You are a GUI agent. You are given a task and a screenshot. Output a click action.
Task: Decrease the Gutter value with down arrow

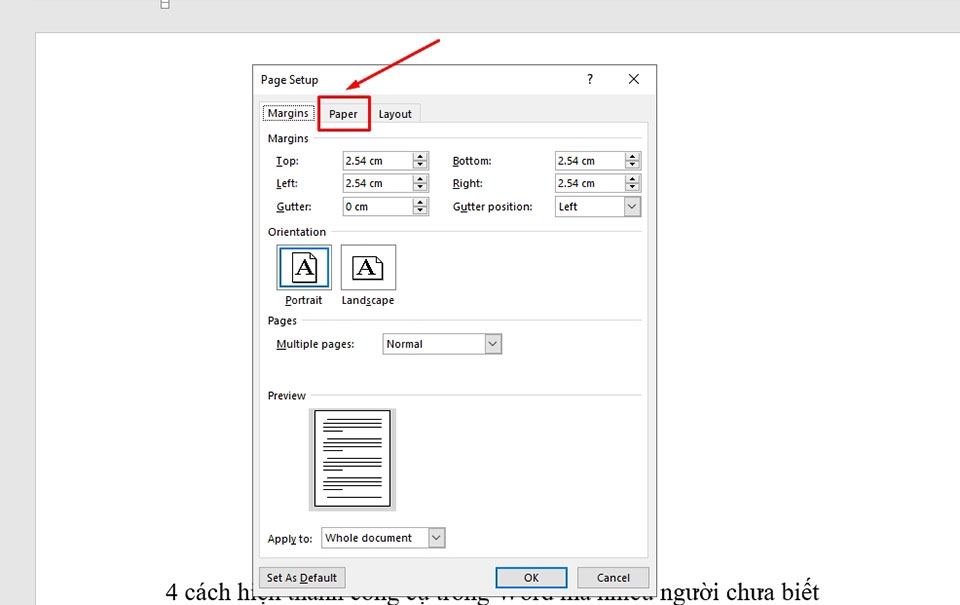420,211
